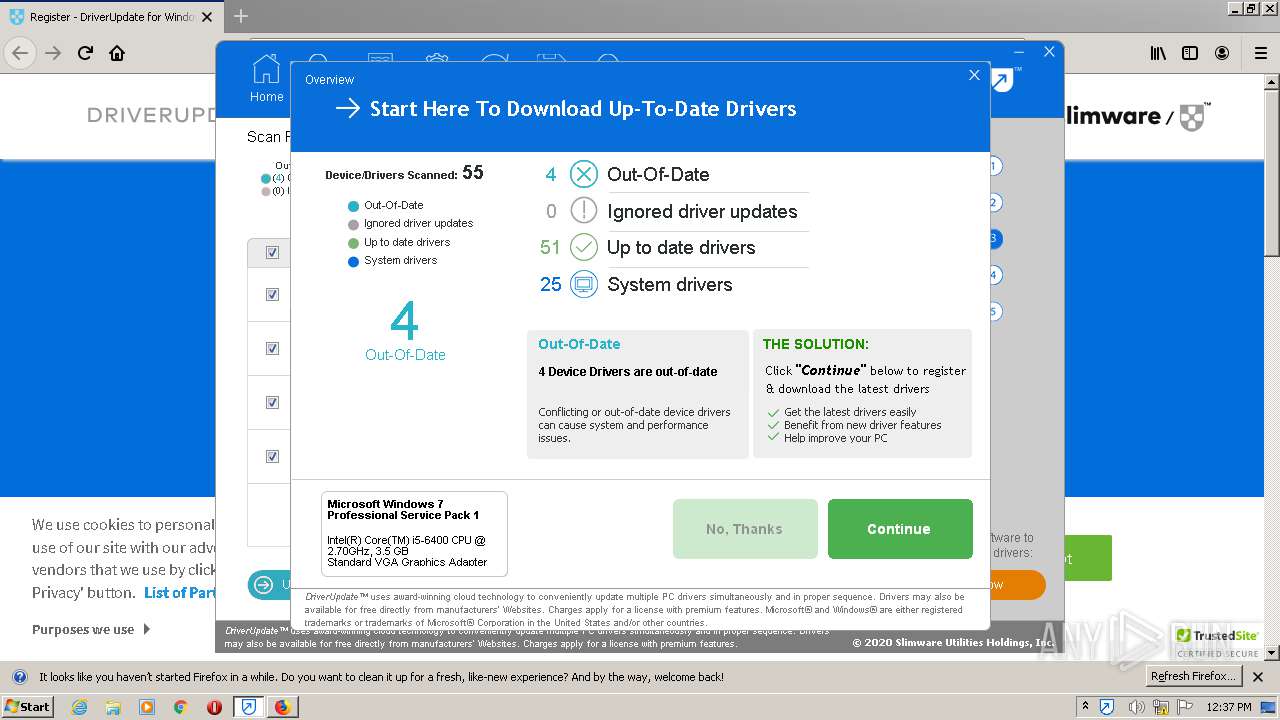Click the system clock 12:37 PM
This screenshot has width=1280, height=720.
(1229, 707)
